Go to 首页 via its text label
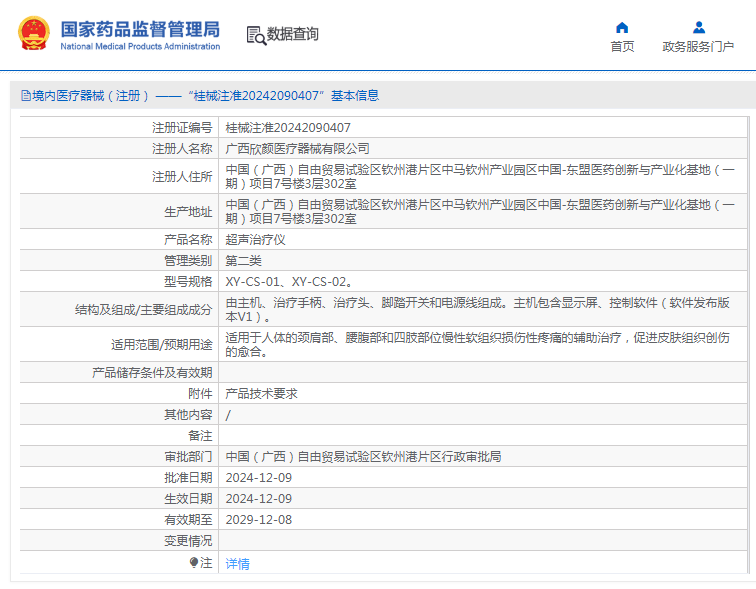Viewport: 756px width, 589px height. 622,47
